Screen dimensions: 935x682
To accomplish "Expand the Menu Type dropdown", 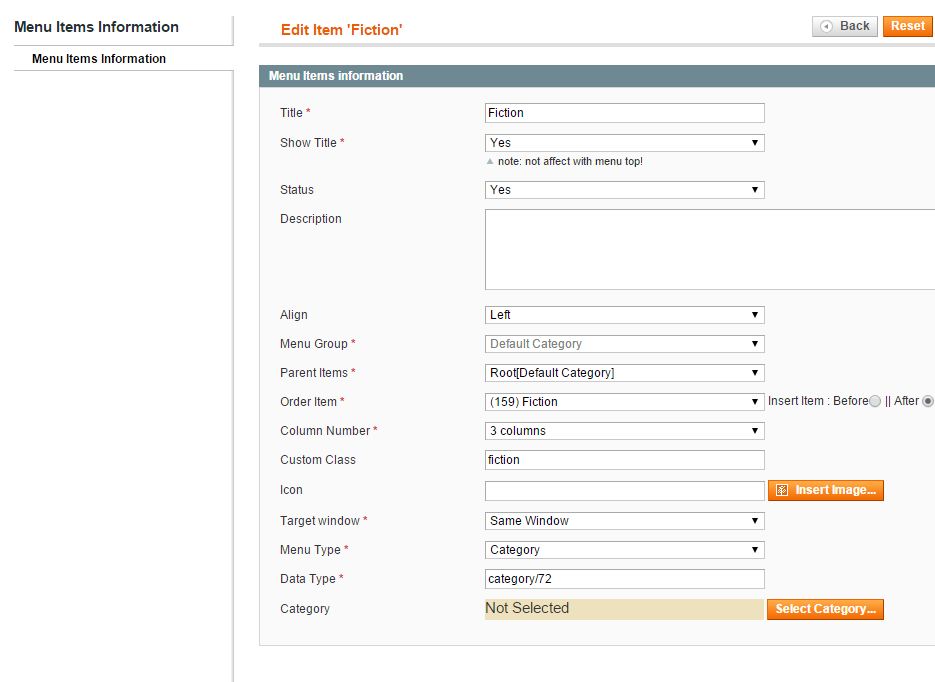I will coord(624,550).
